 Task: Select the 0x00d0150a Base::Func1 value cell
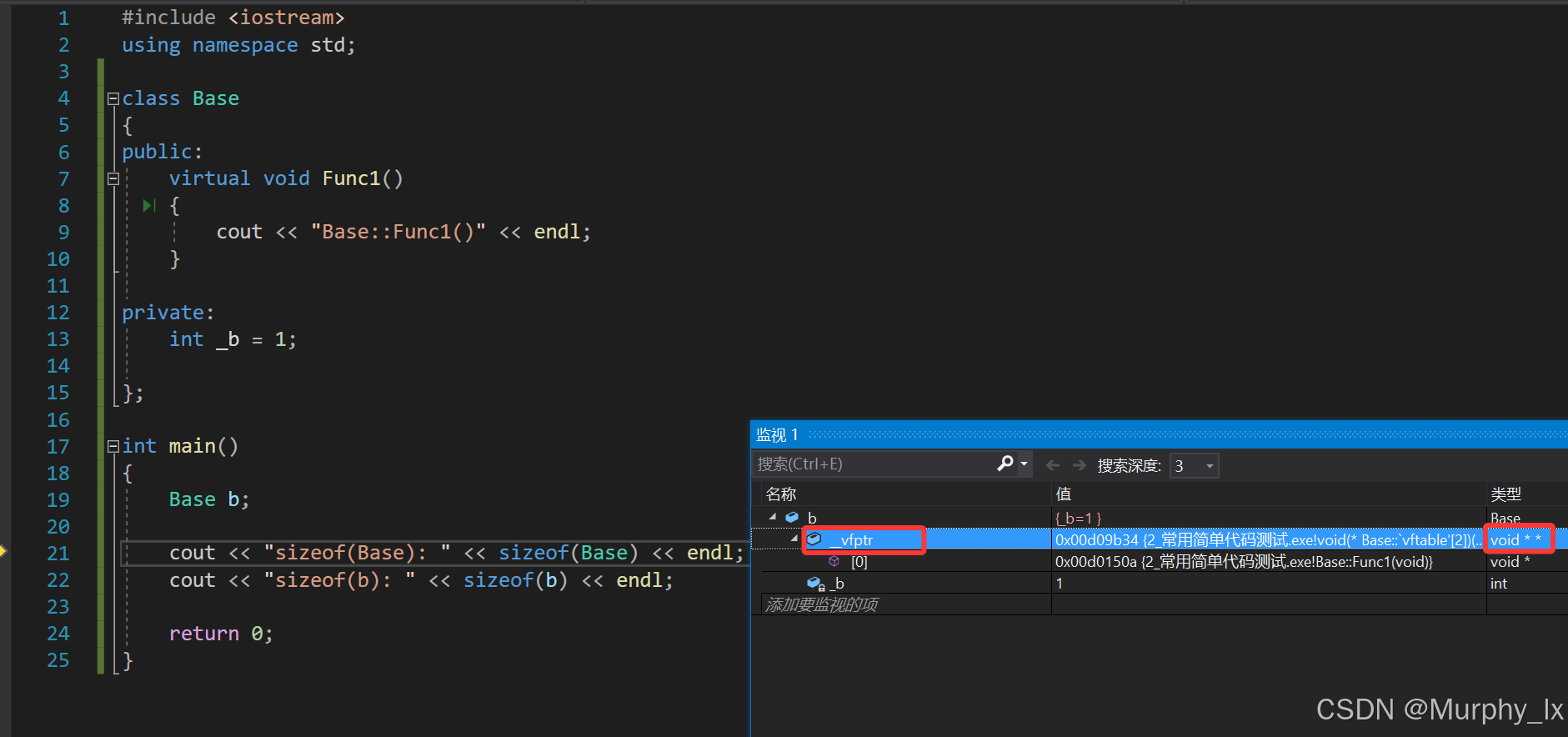pos(1269,562)
